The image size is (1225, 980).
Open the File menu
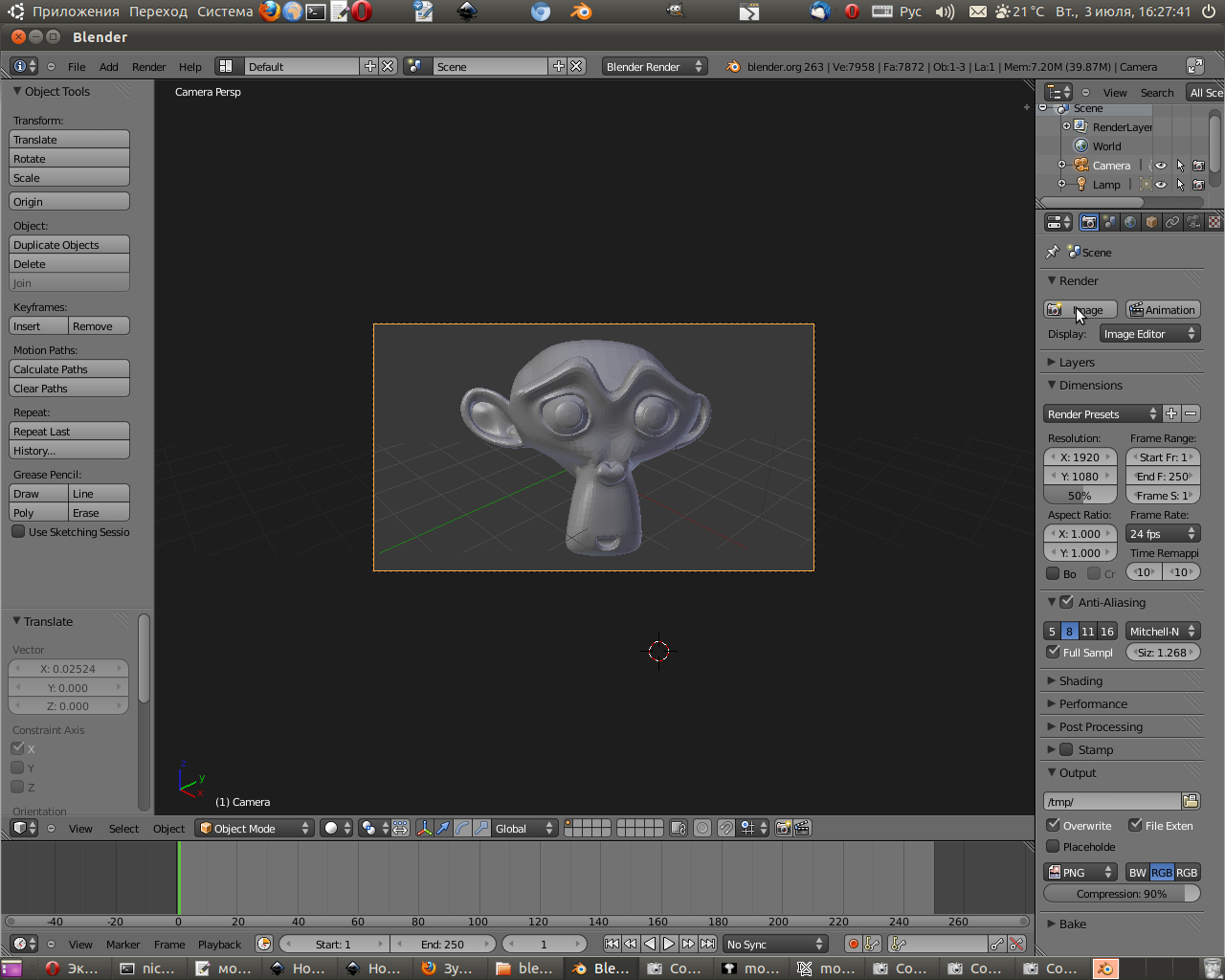coord(77,66)
